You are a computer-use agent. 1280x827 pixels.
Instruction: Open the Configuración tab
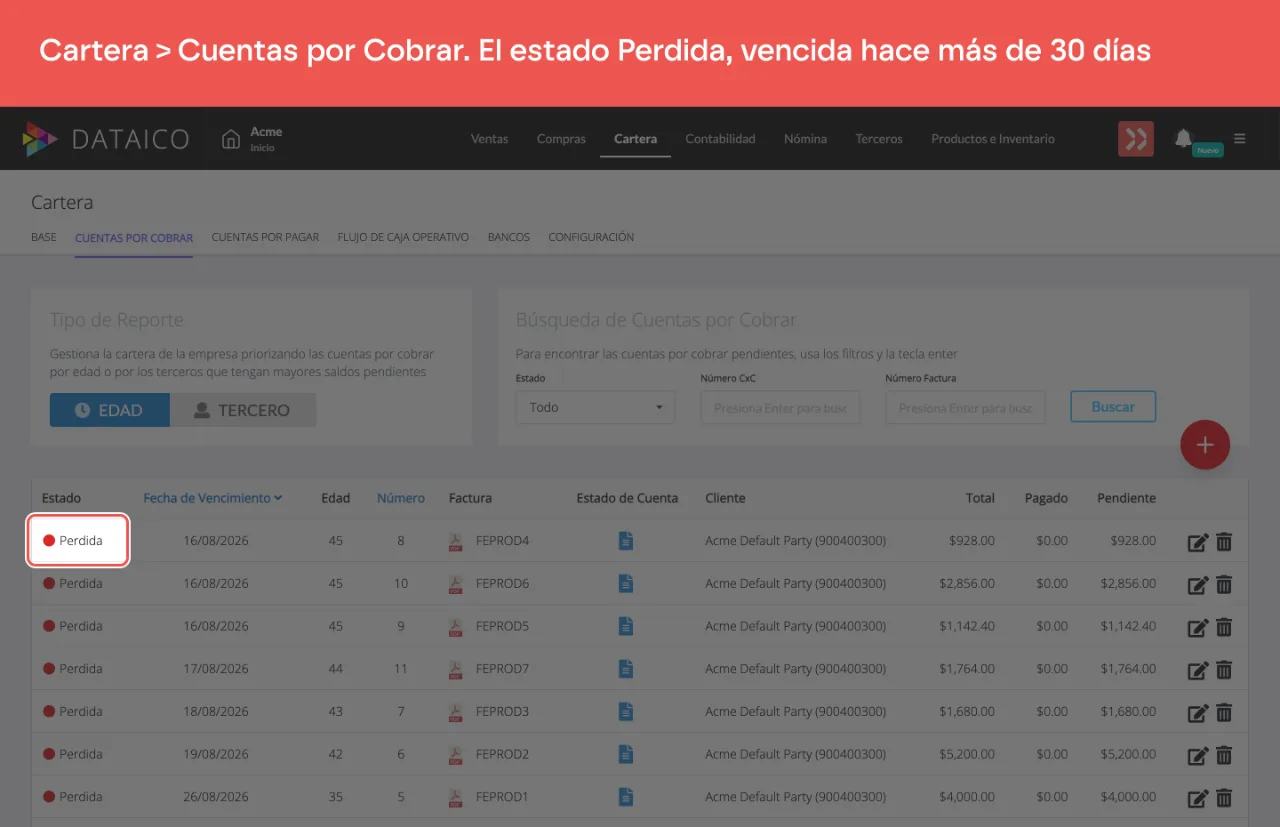coord(591,237)
